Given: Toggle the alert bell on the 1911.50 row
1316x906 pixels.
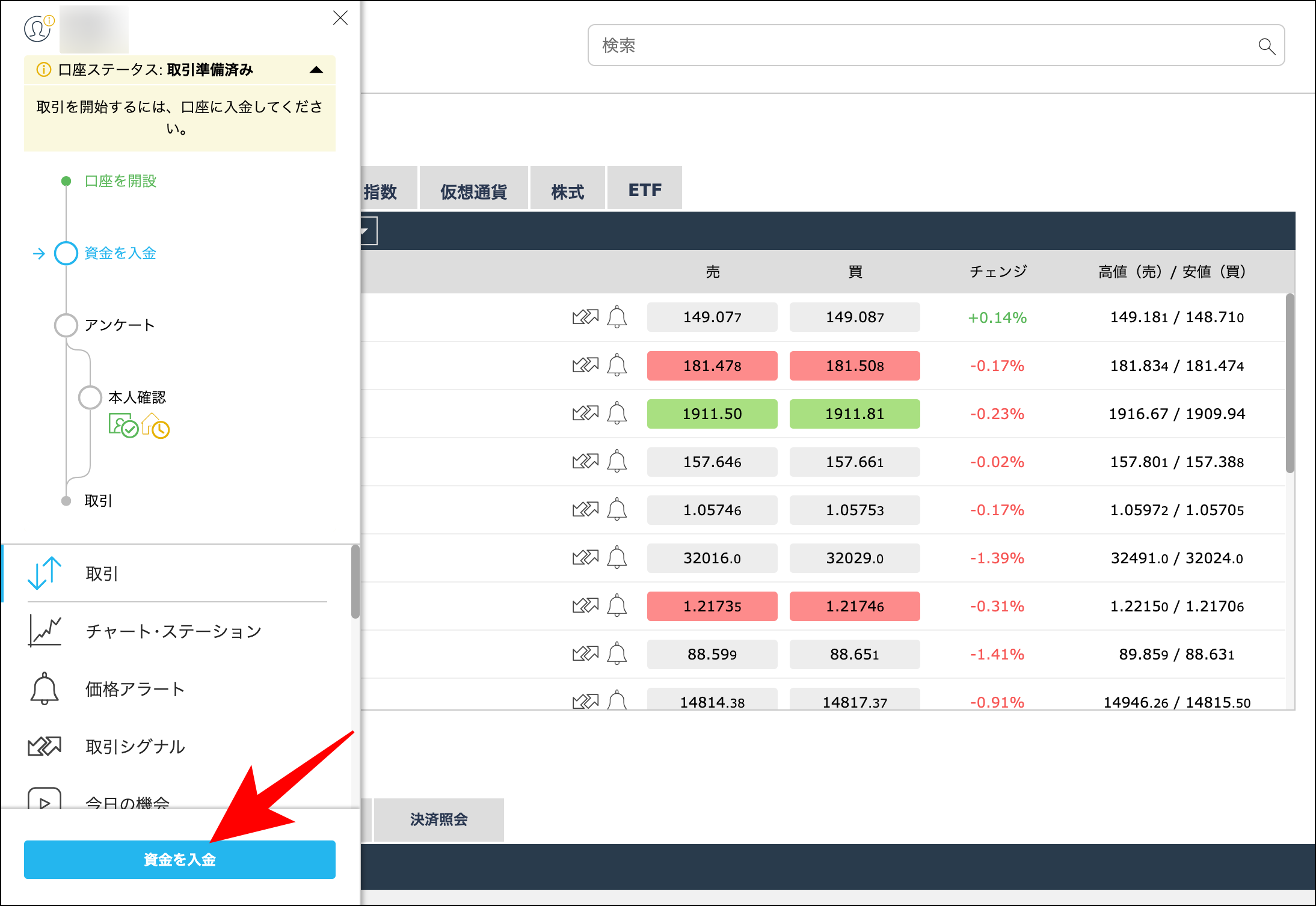Looking at the screenshot, I should click(x=616, y=413).
